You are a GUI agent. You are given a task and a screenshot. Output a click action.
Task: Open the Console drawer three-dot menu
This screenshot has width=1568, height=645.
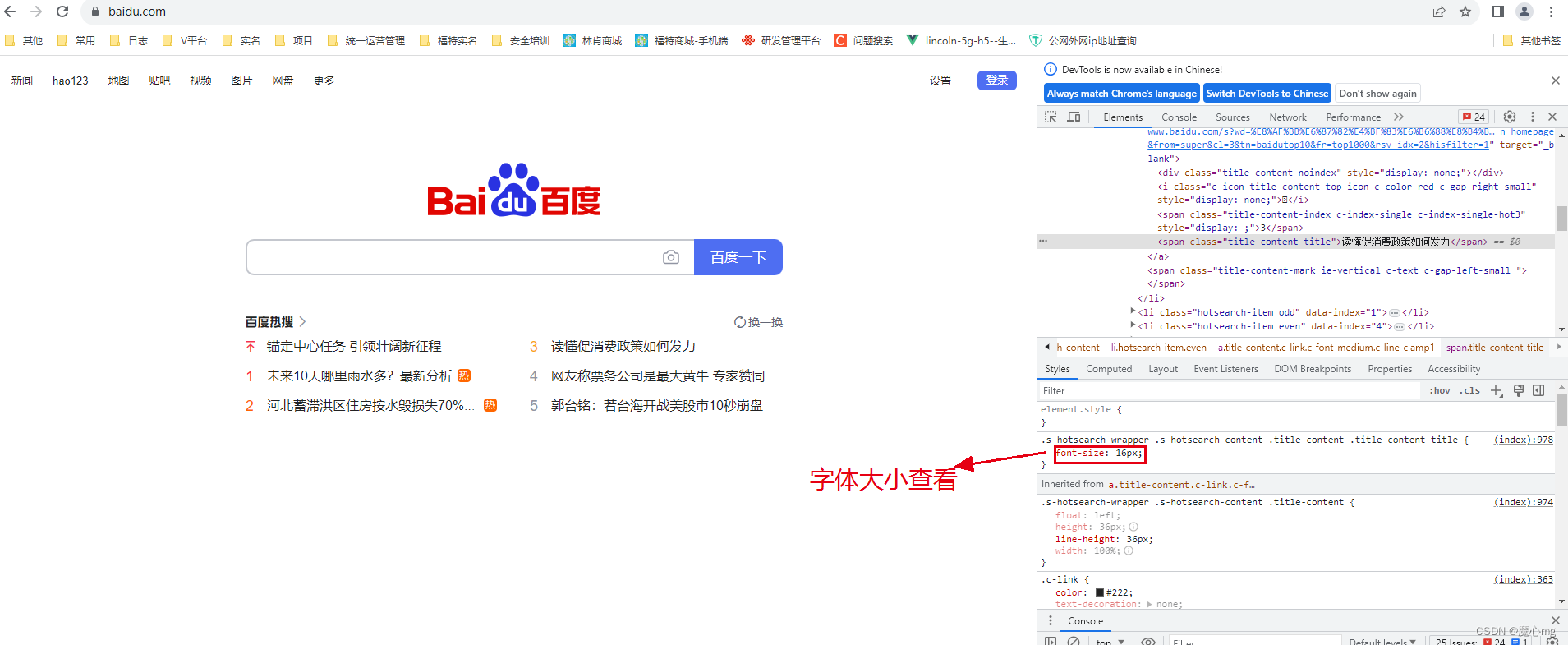[1051, 620]
